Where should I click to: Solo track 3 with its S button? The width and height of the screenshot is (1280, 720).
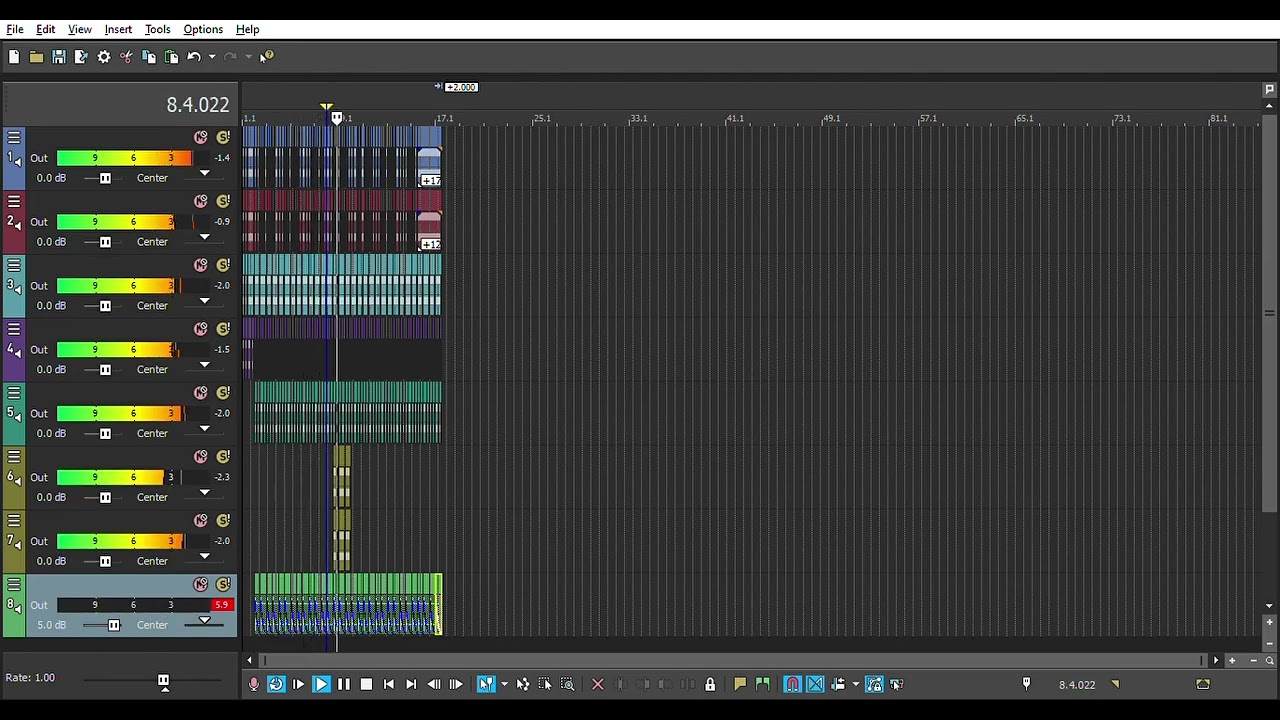coord(223,265)
